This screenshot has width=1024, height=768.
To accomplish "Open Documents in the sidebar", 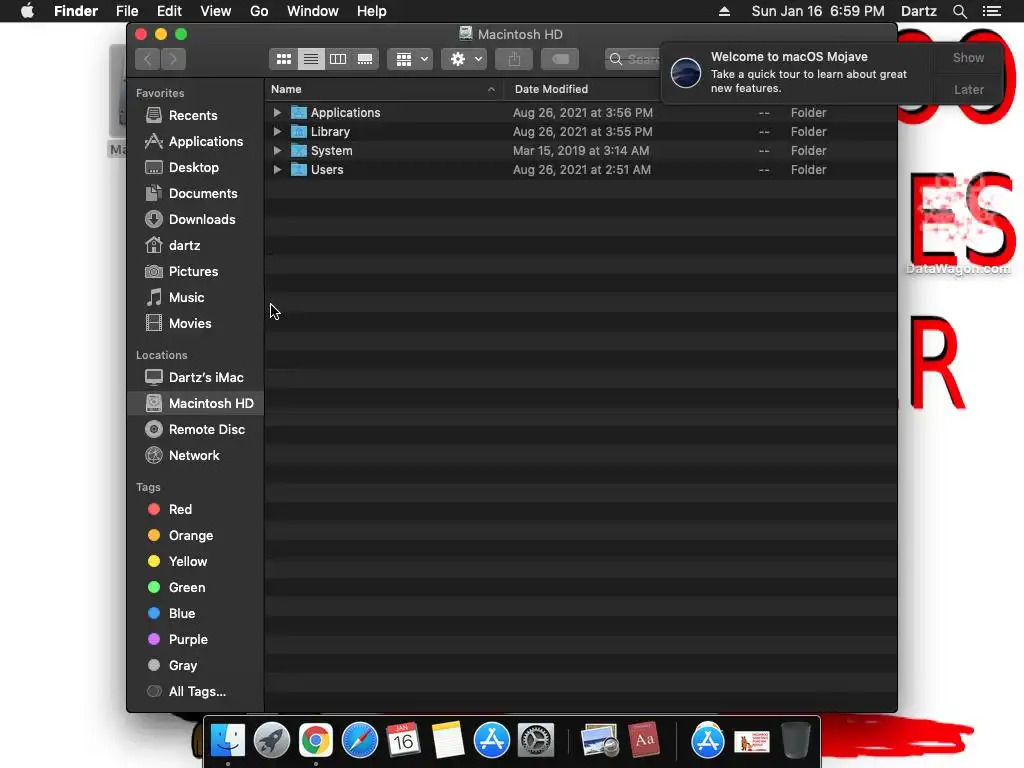I will tap(195, 193).
